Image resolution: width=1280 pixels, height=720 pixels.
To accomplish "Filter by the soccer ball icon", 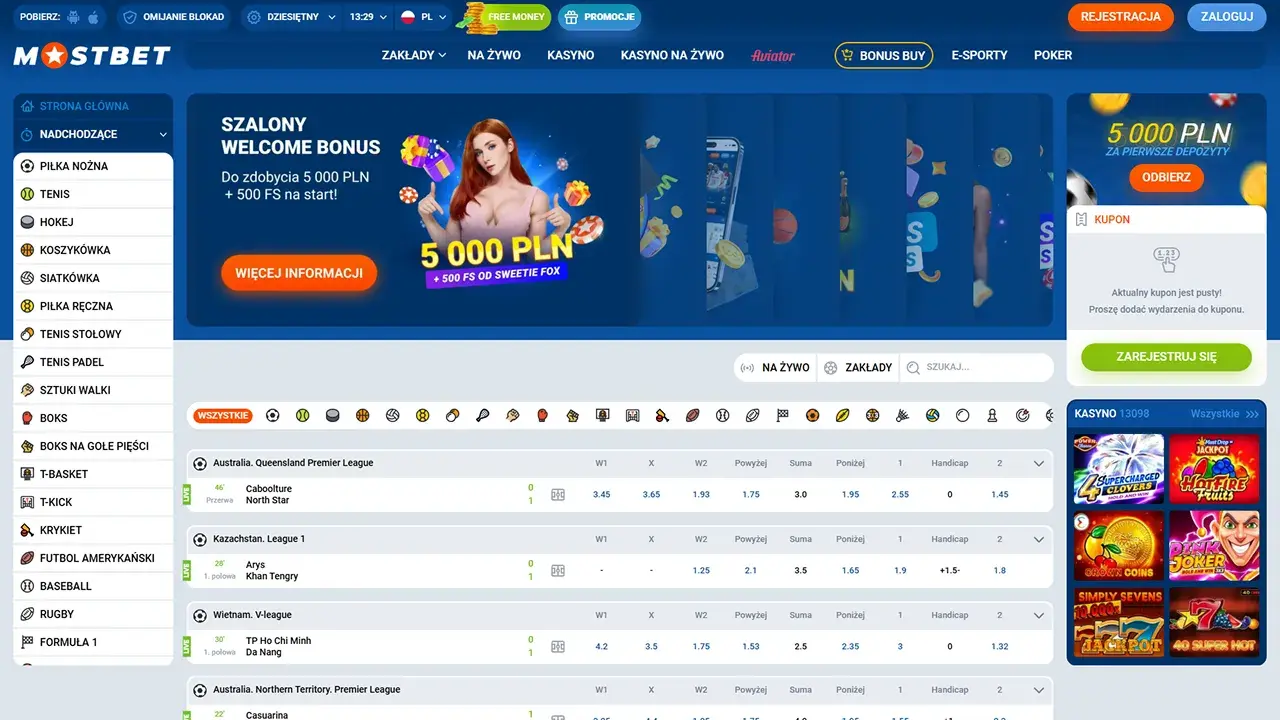I will click(x=272, y=415).
